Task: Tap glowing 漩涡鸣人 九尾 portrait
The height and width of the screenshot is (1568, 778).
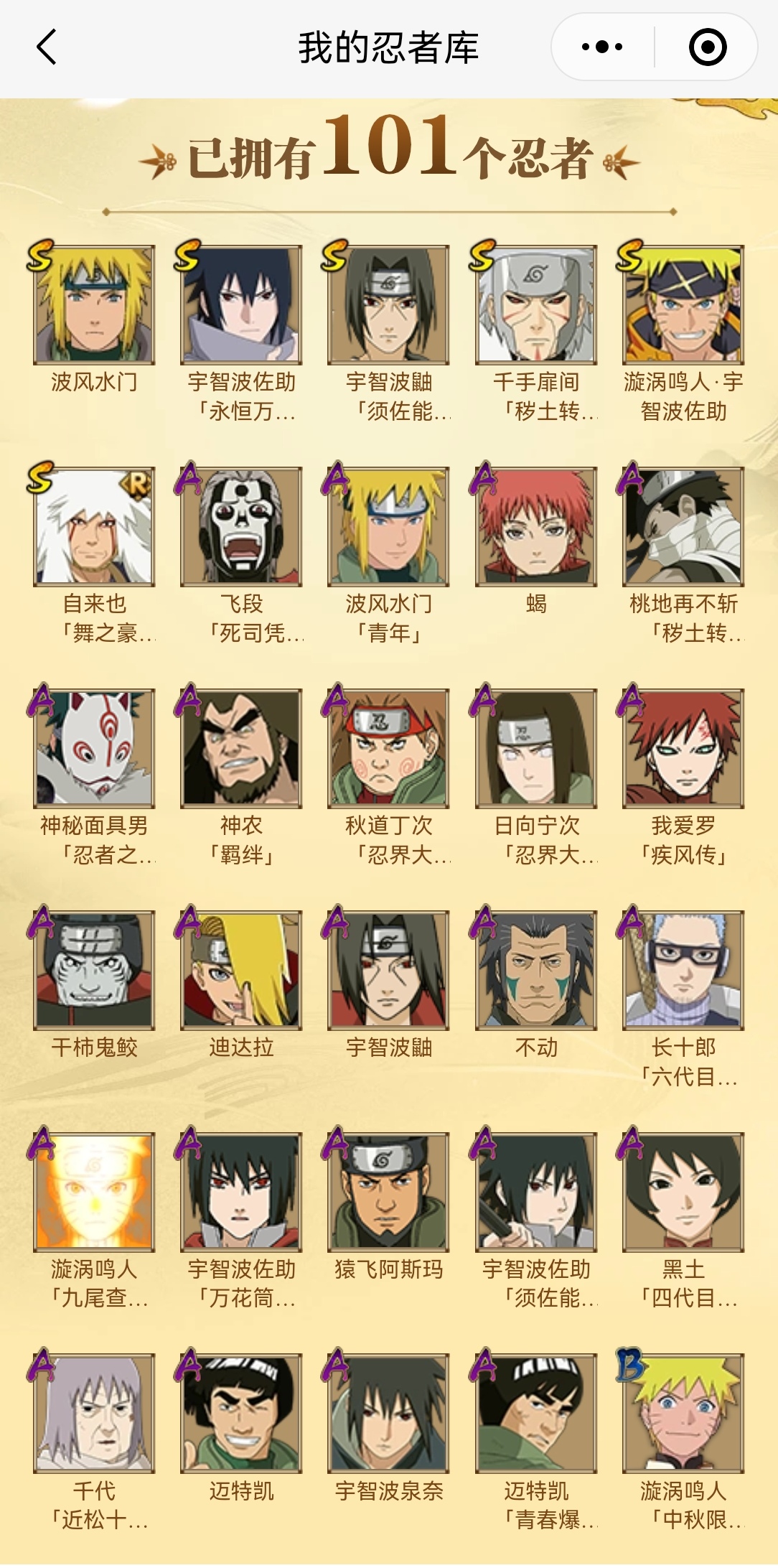Action: pyautogui.click(x=94, y=1192)
